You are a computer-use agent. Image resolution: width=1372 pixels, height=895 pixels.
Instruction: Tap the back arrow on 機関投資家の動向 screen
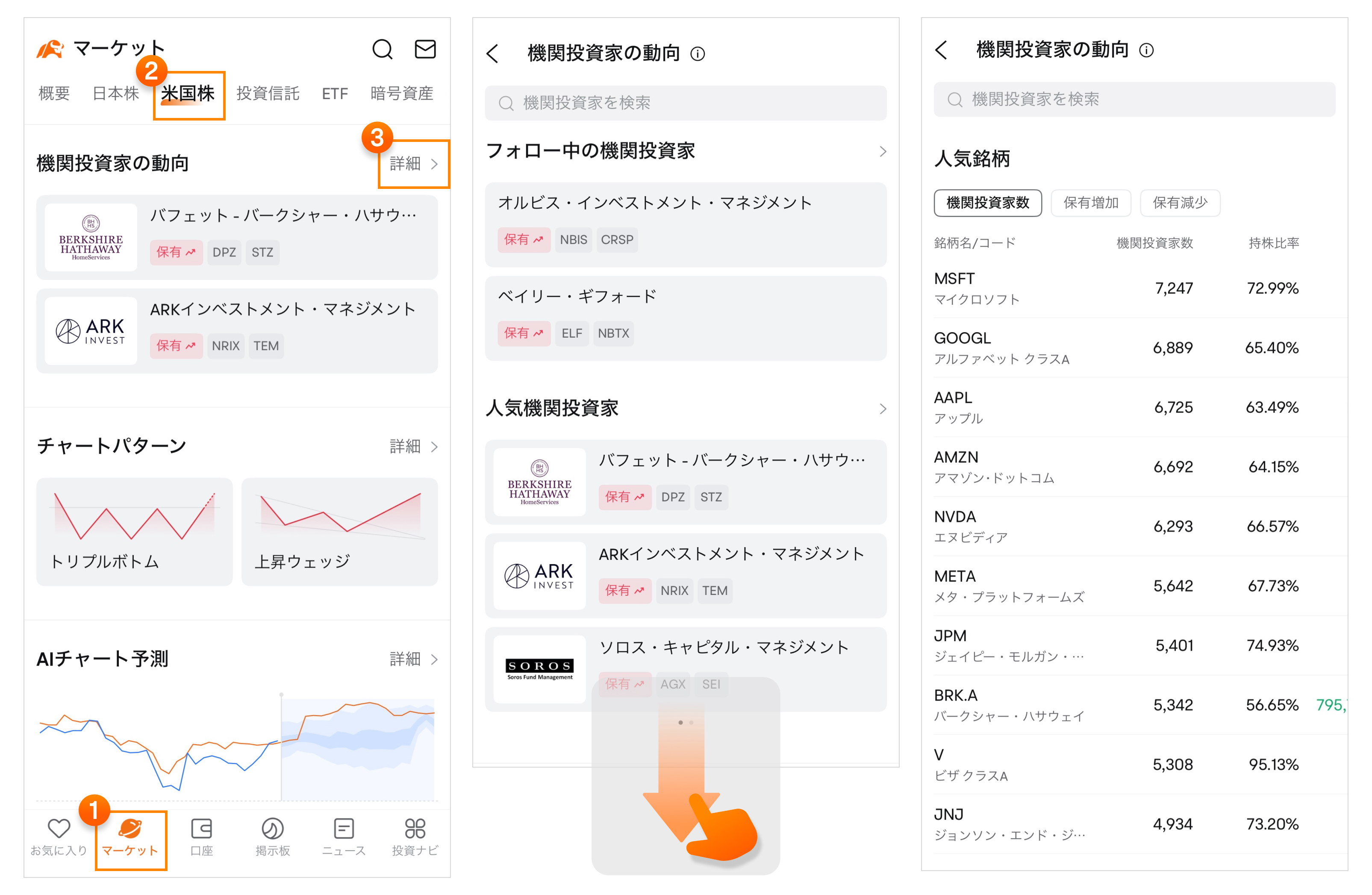493,53
